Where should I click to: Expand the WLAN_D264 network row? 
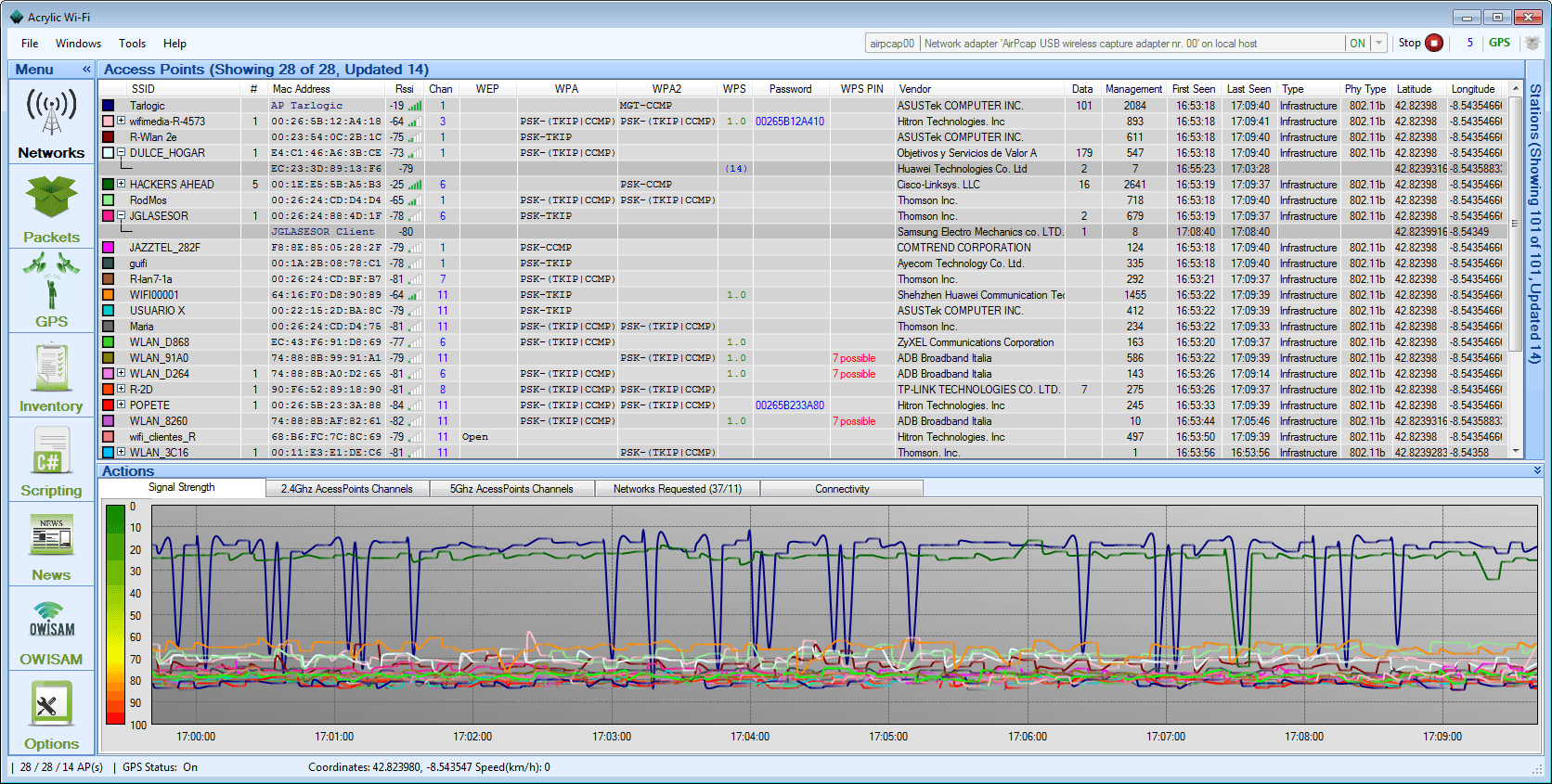pyautogui.click(x=121, y=373)
